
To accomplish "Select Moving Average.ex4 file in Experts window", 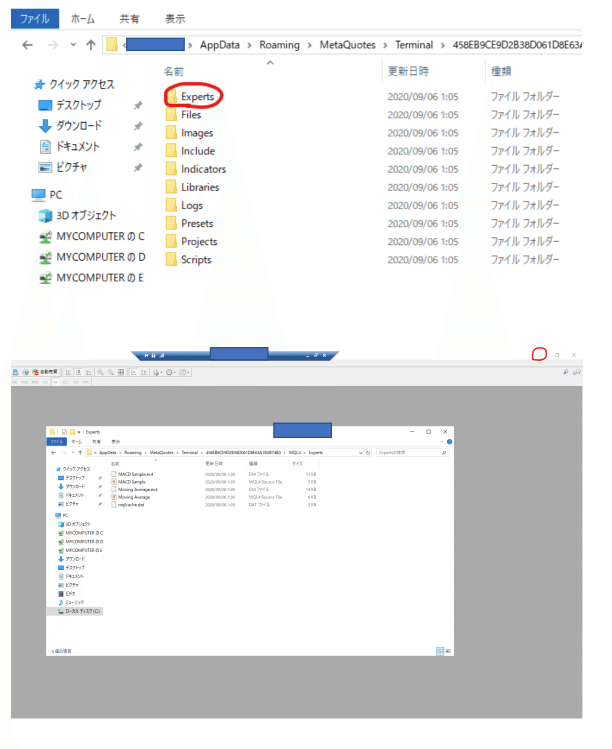I will (134, 490).
